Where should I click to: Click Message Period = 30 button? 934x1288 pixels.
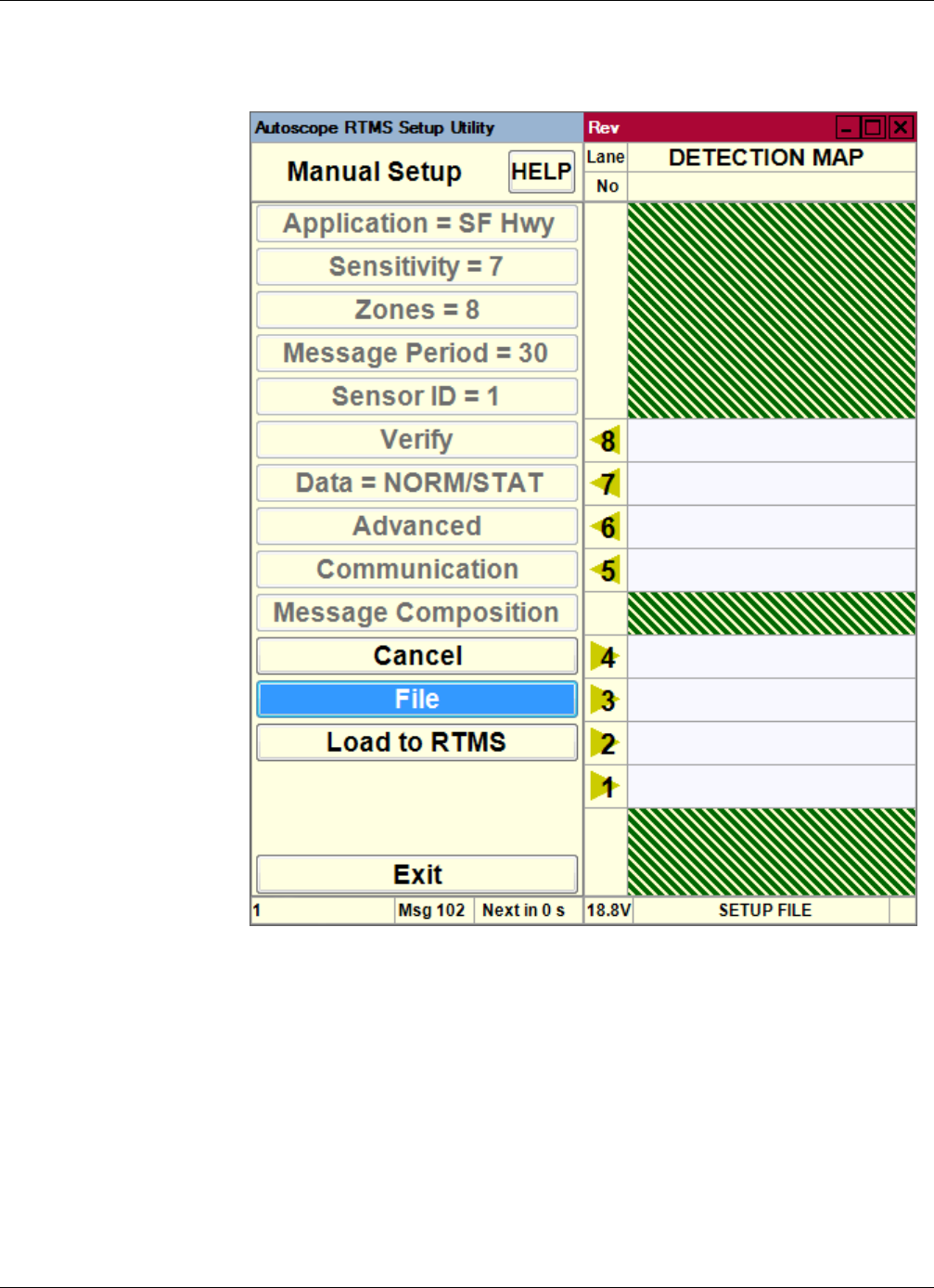tap(417, 354)
